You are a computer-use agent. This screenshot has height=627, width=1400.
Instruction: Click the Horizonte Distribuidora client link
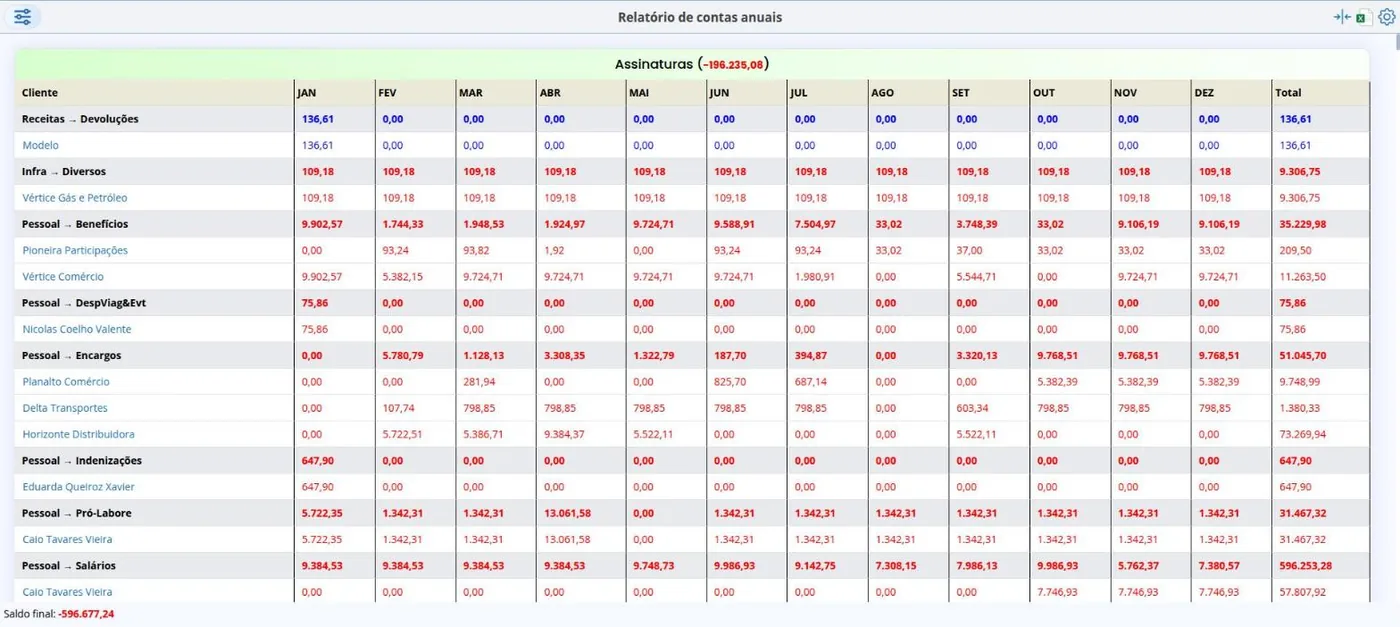pyautogui.click(x=78, y=434)
